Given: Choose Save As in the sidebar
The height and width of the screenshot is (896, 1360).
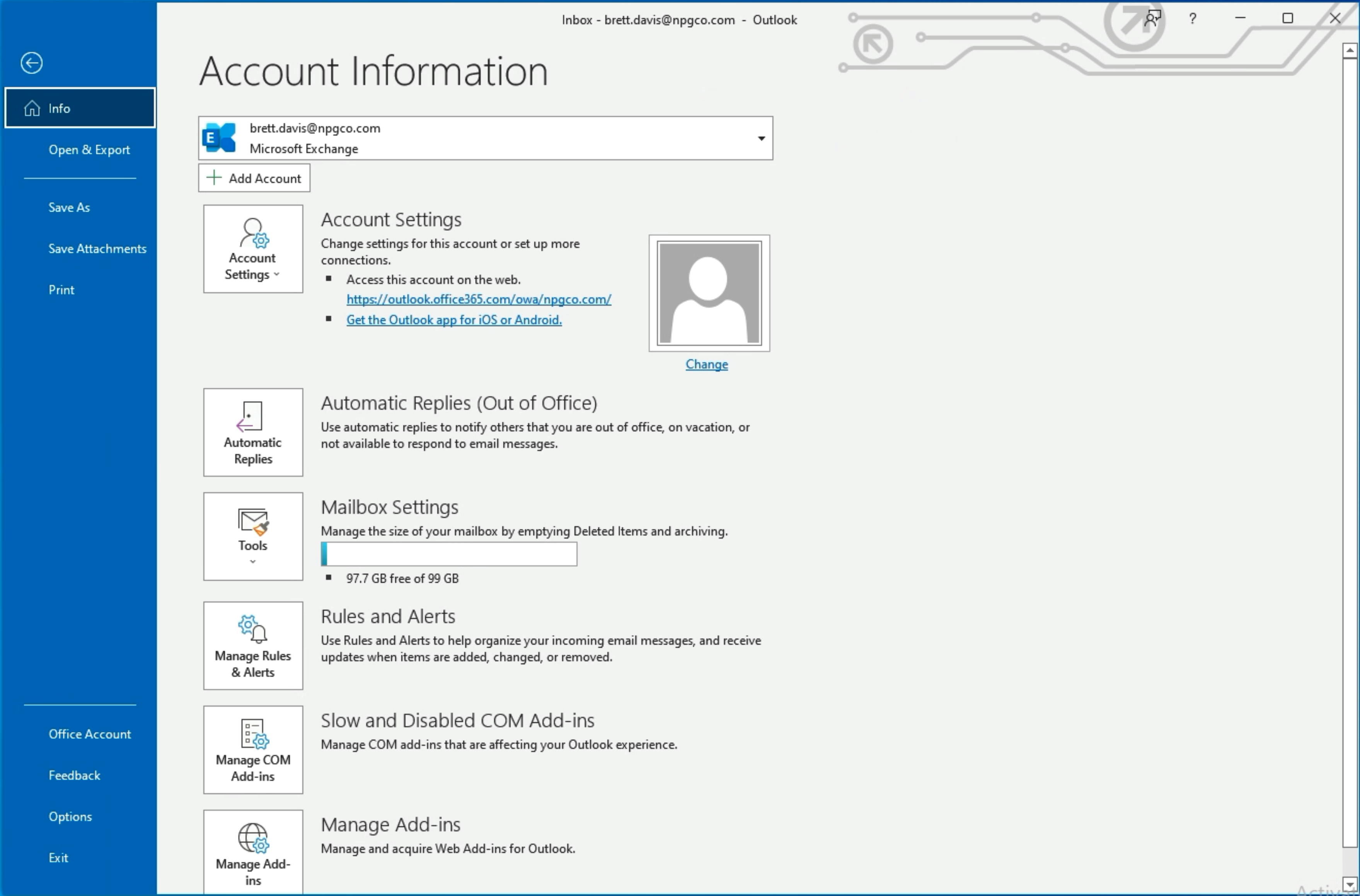Looking at the screenshot, I should pyautogui.click(x=69, y=208).
